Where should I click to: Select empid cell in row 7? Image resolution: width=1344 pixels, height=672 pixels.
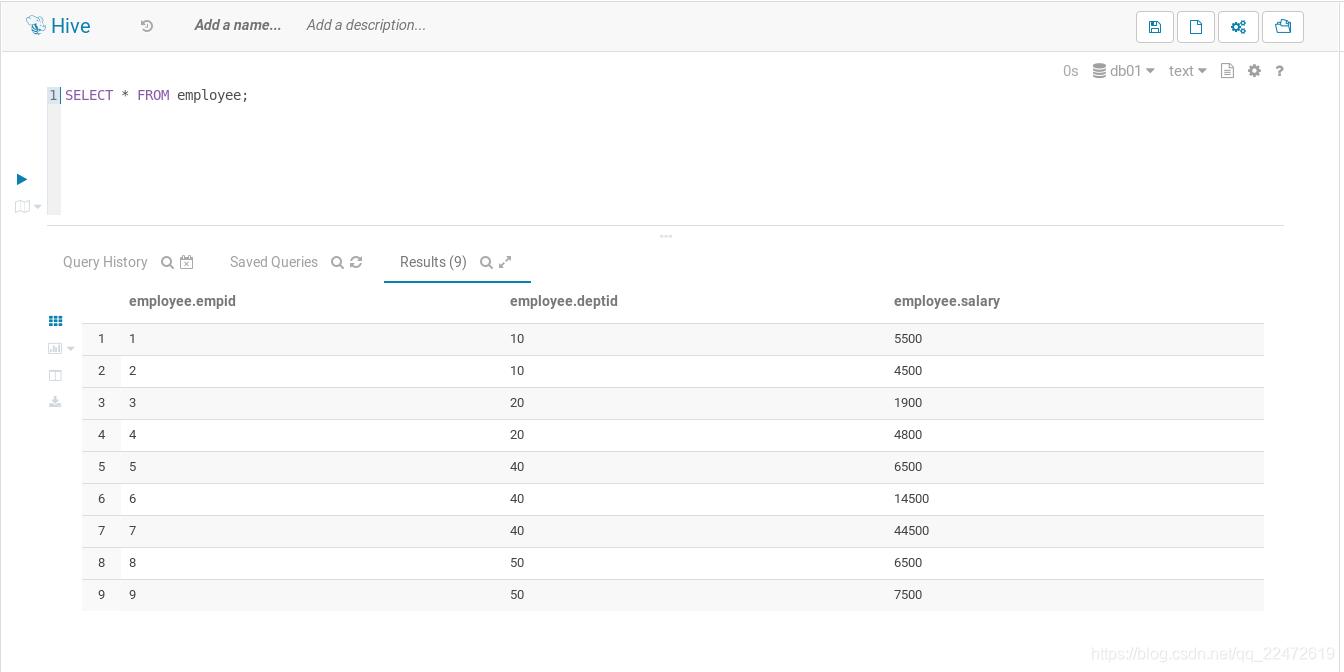coord(132,531)
